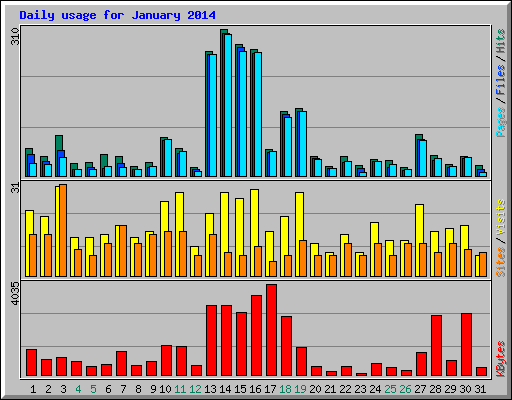Screen dimensions: 512x400
Task: Click day label '22' on x-axis
Action: [x=345, y=389]
